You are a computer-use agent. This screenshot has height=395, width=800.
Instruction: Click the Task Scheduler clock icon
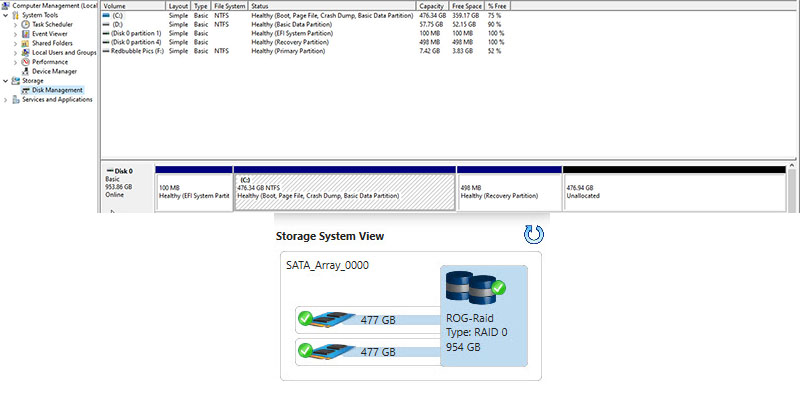[x=26, y=24]
